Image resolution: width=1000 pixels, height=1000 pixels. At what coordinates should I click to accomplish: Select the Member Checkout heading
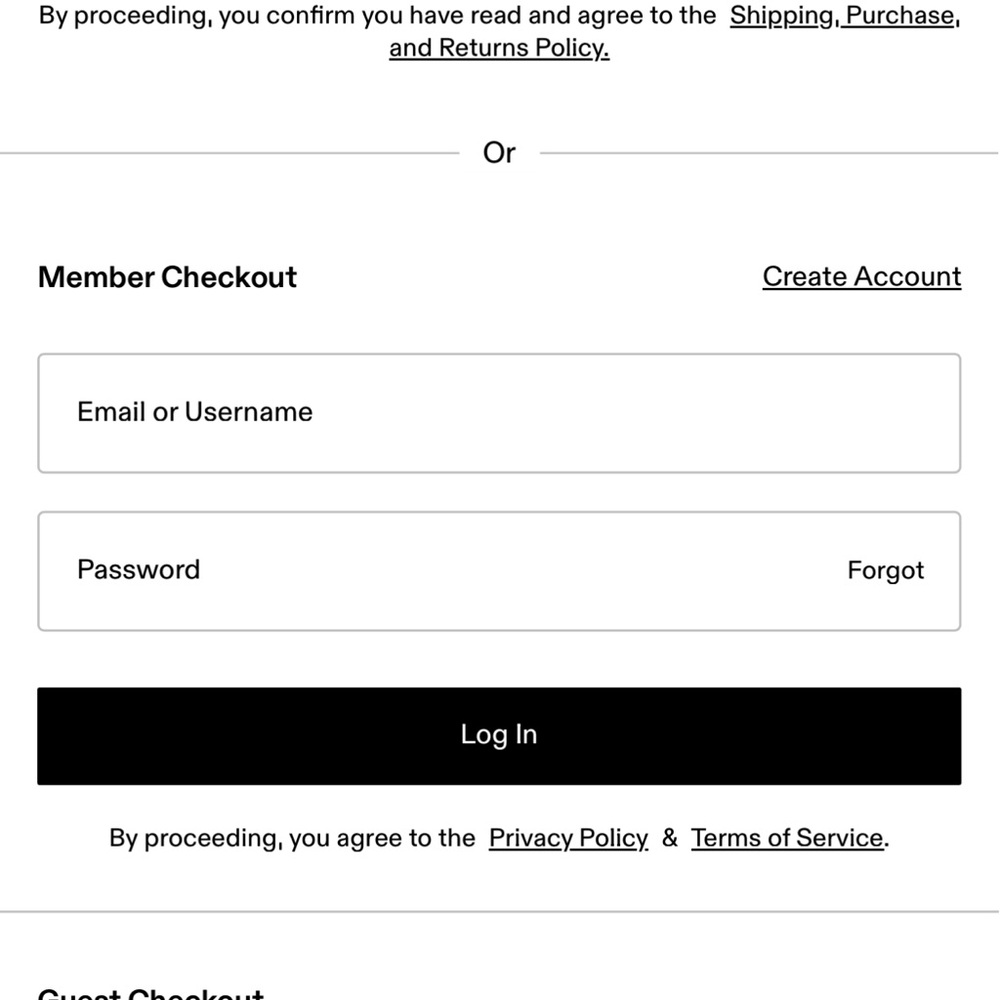[x=167, y=277]
